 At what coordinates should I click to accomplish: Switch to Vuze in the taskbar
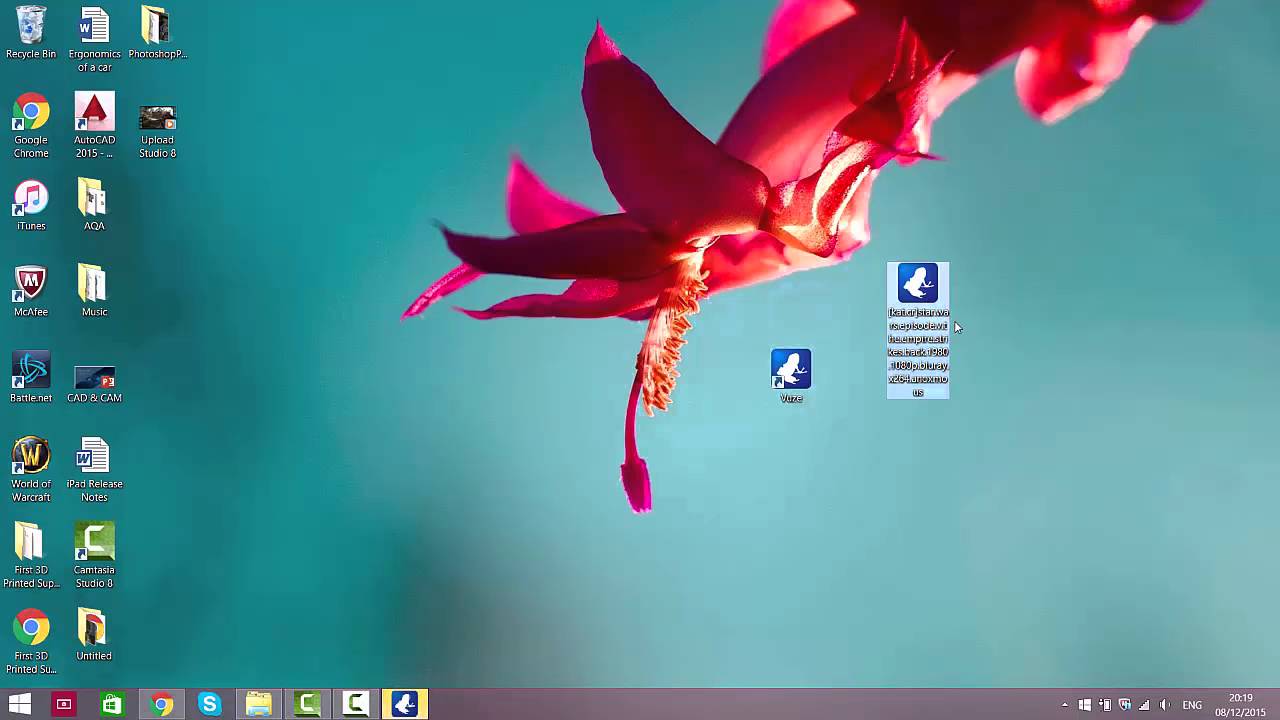point(404,705)
